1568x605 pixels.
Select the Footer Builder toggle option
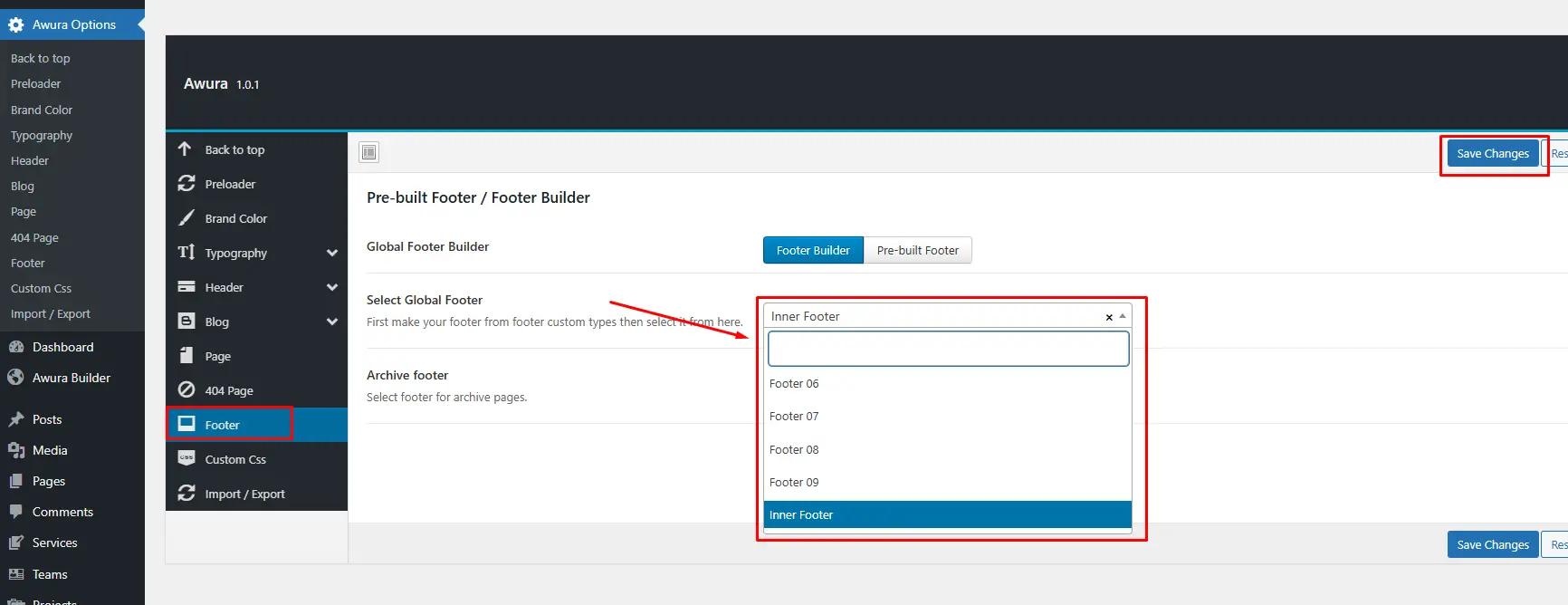(813, 250)
